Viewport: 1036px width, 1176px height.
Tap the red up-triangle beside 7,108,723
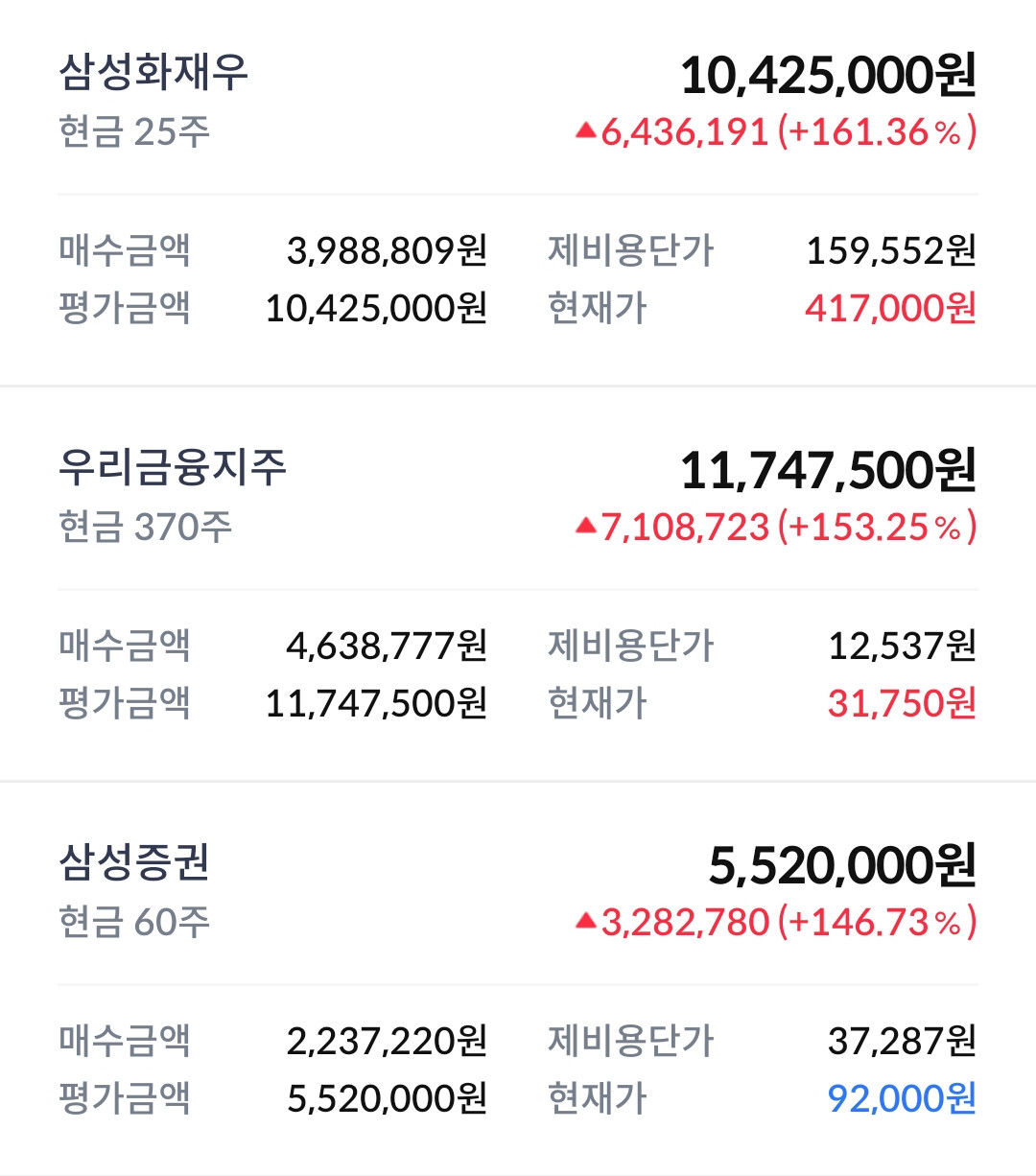click(586, 527)
